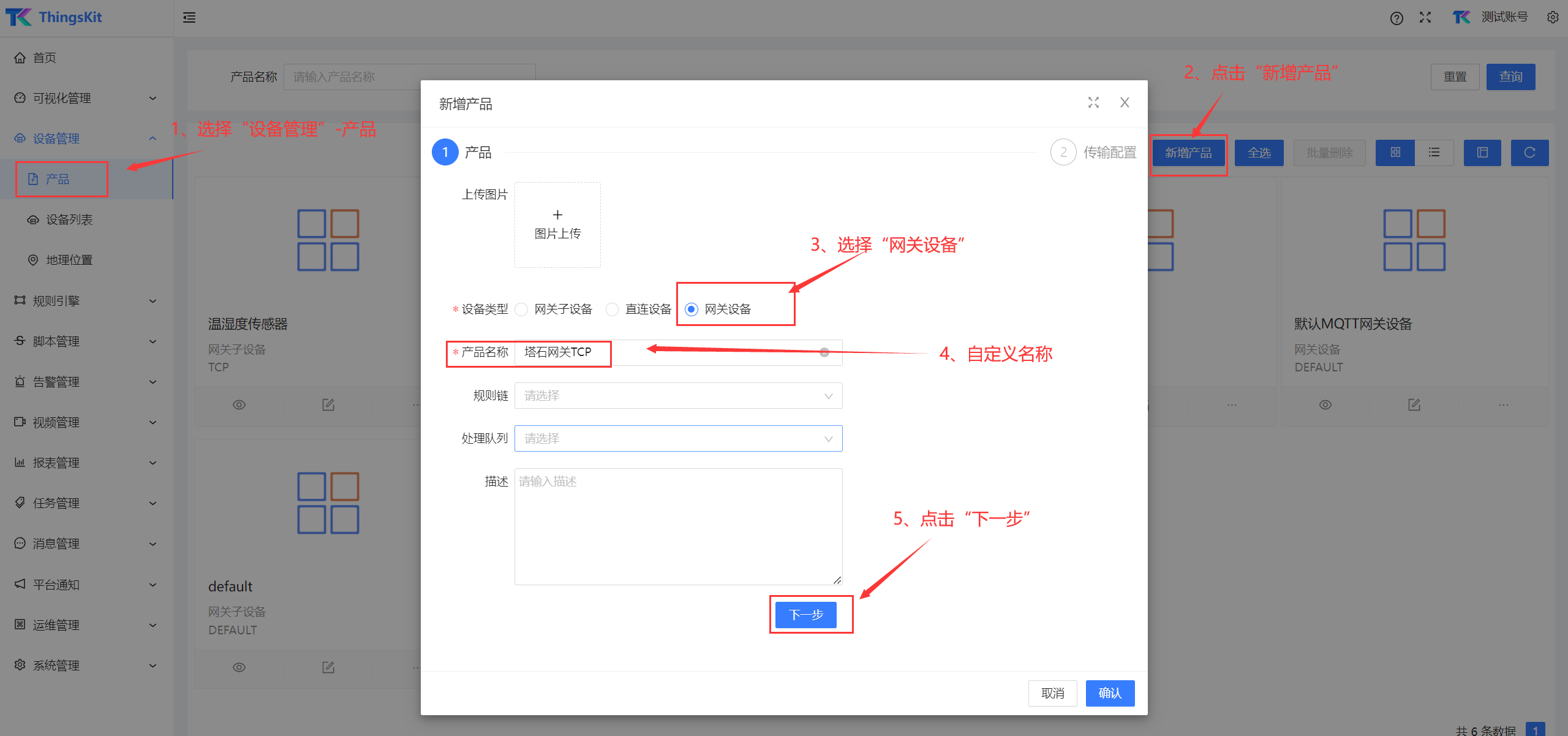
Task: Click the 重置 button
Action: (1455, 77)
